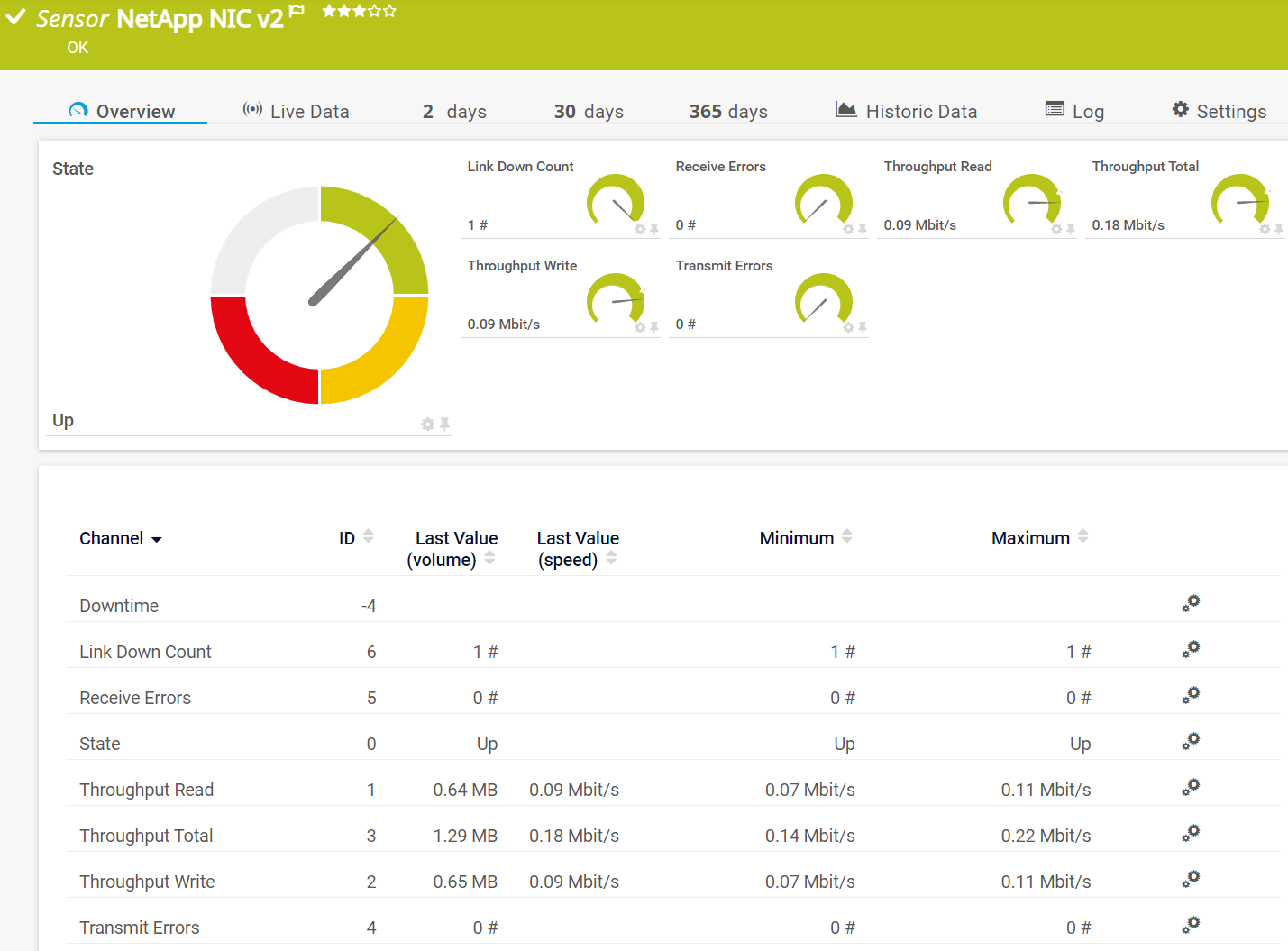Viewport: 1288px width, 951px height.
Task: Open the 30 days graph view
Action: (x=589, y=111)
